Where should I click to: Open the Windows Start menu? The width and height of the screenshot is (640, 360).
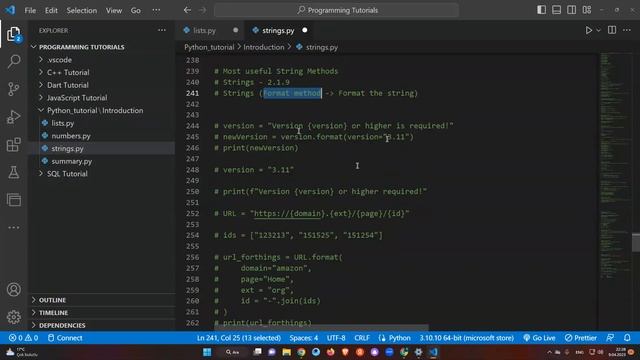coord(207,352)
